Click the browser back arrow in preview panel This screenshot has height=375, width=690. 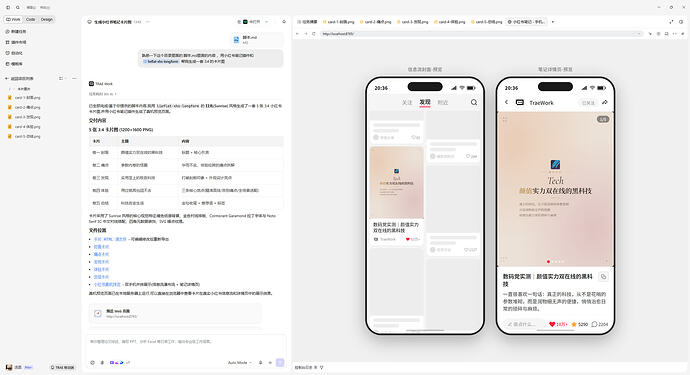pos(297,33)
